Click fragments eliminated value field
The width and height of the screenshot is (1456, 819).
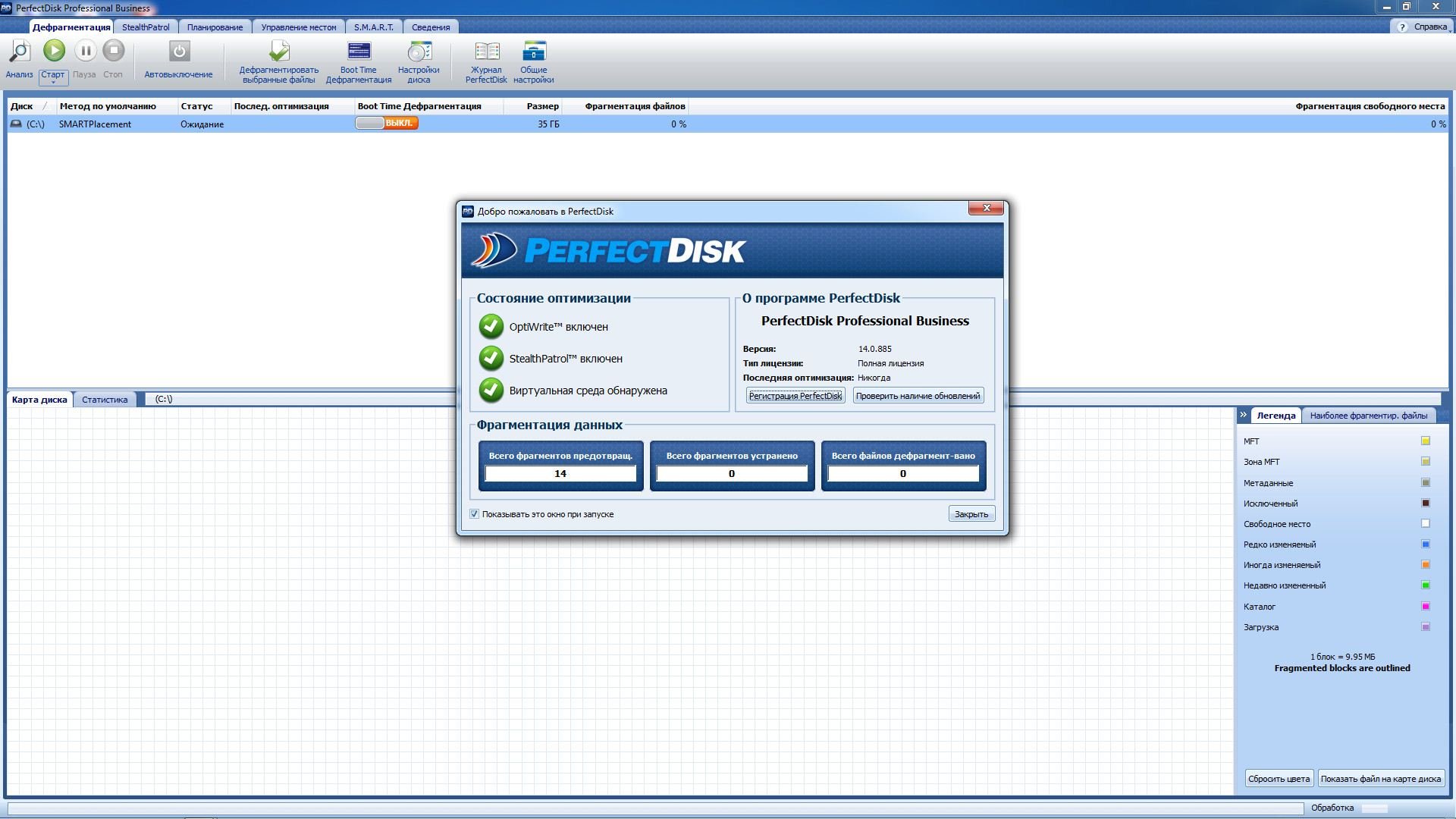pos(732,473)
